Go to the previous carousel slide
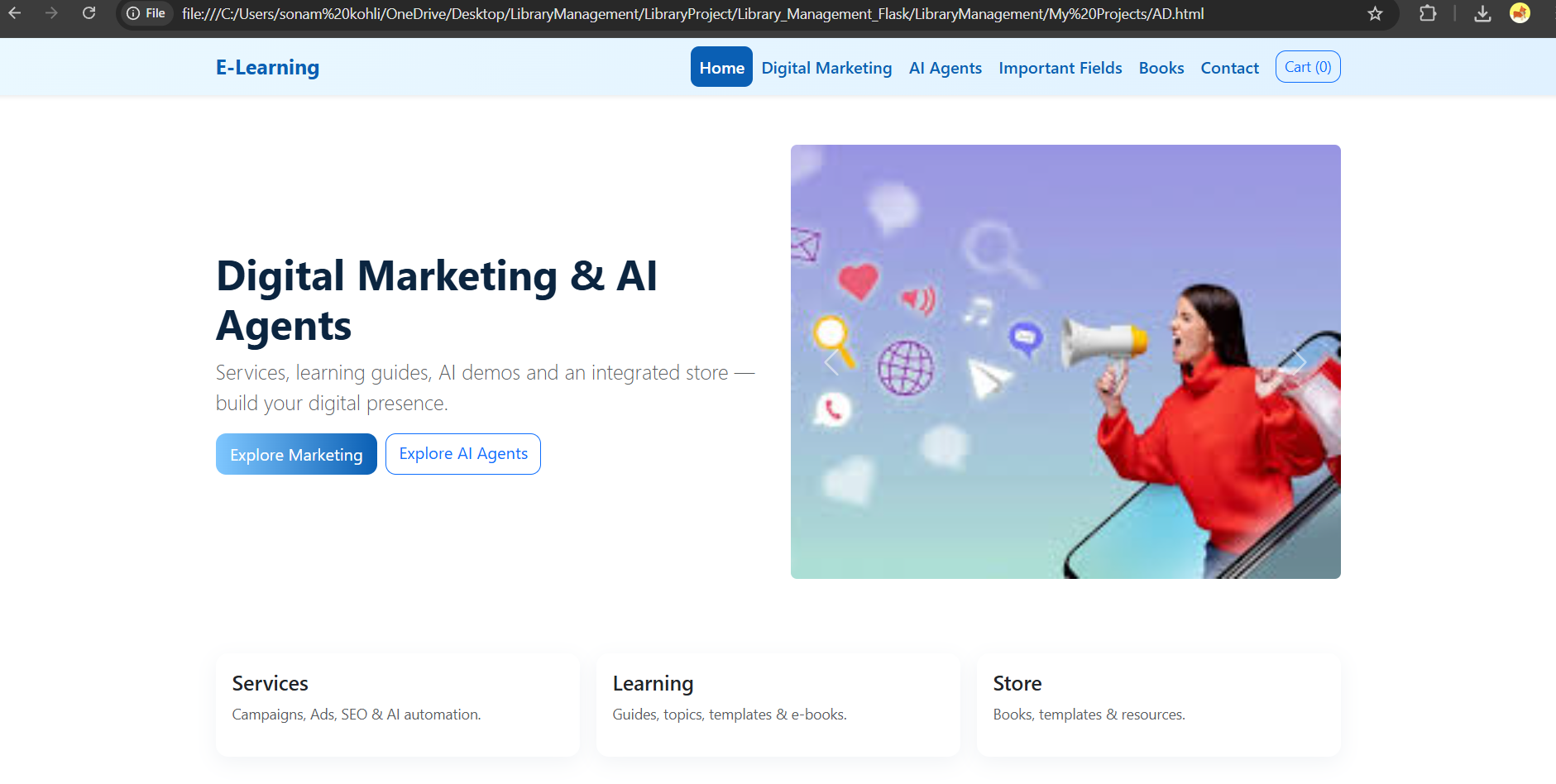Screen dimensions: 1556x784 point(831,362)
